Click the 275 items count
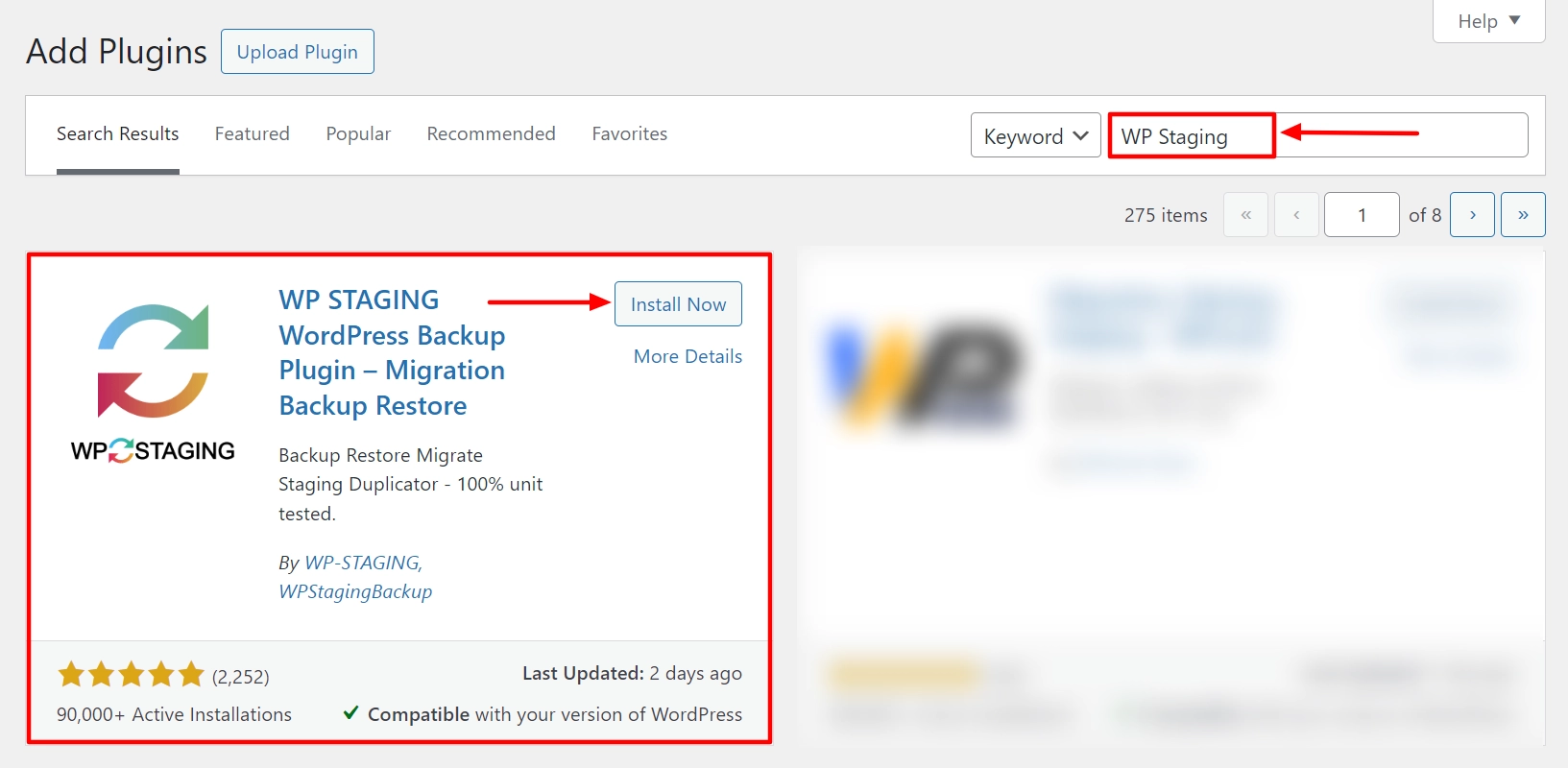 pos(1166,215)
